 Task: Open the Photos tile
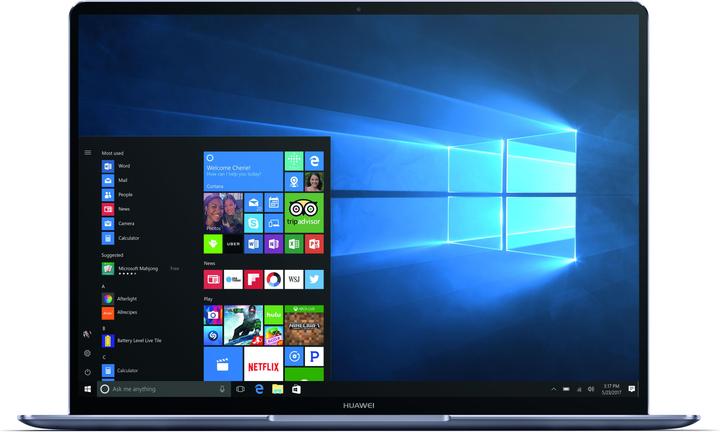[223, 213]
